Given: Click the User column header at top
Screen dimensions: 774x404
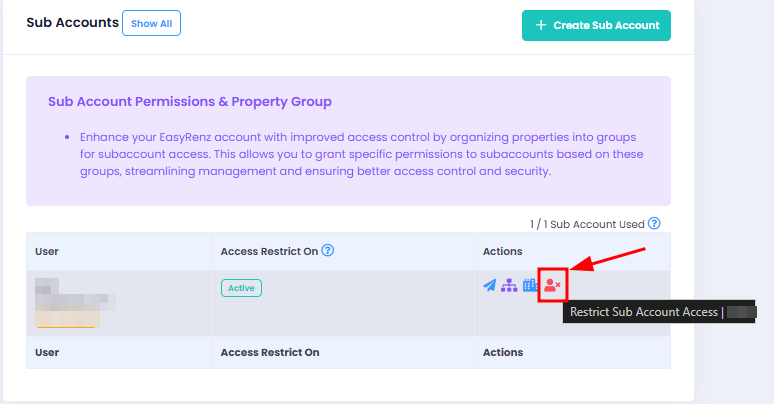Looking at the screenshot, I should [47, 251].
